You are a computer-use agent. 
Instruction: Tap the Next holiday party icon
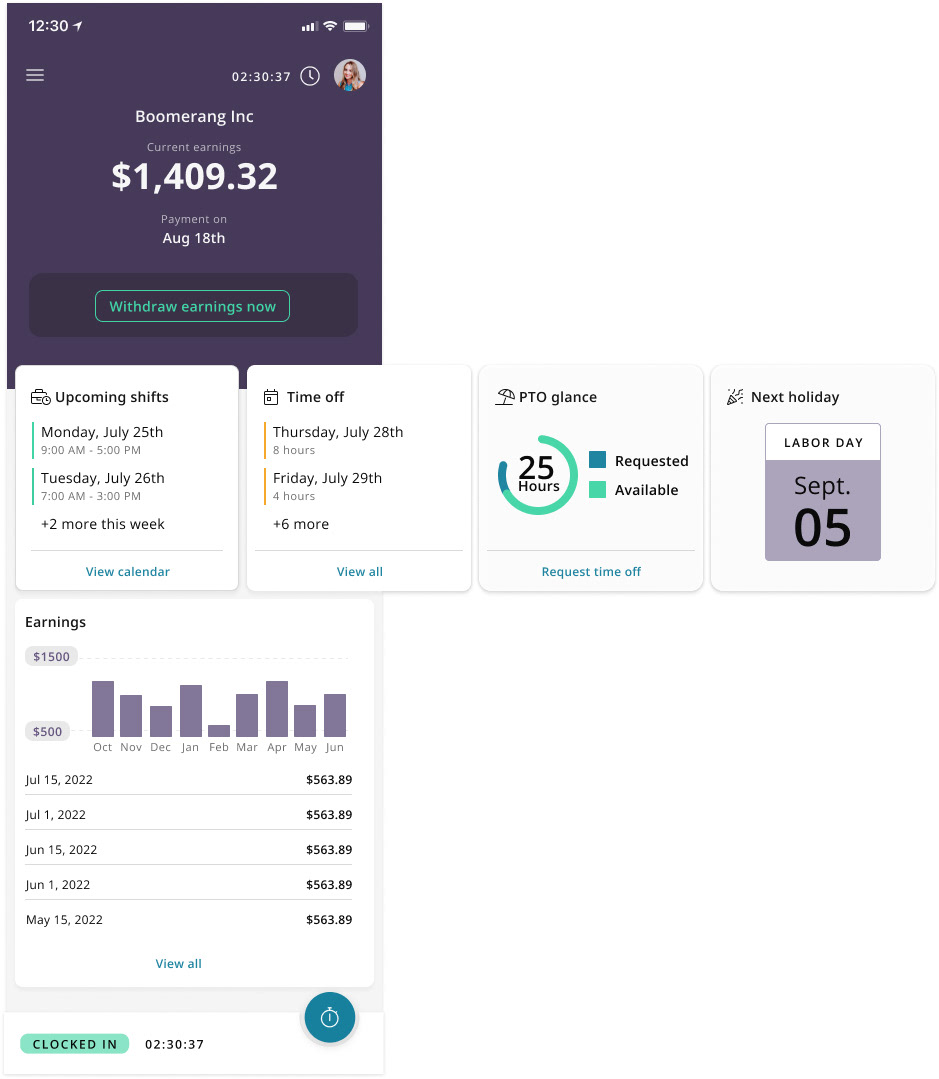(735, 397)
